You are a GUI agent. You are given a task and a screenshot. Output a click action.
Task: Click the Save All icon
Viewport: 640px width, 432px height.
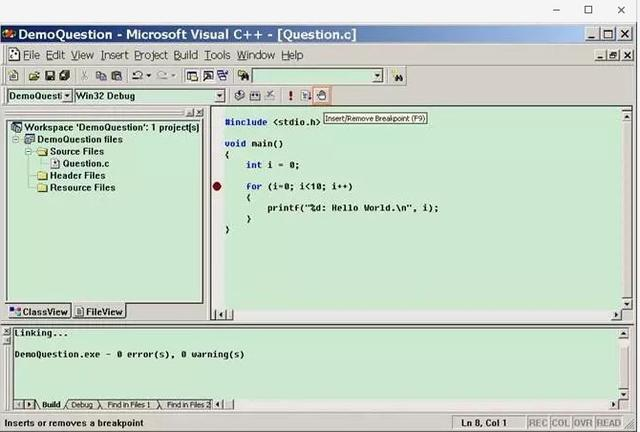point(64,76)
